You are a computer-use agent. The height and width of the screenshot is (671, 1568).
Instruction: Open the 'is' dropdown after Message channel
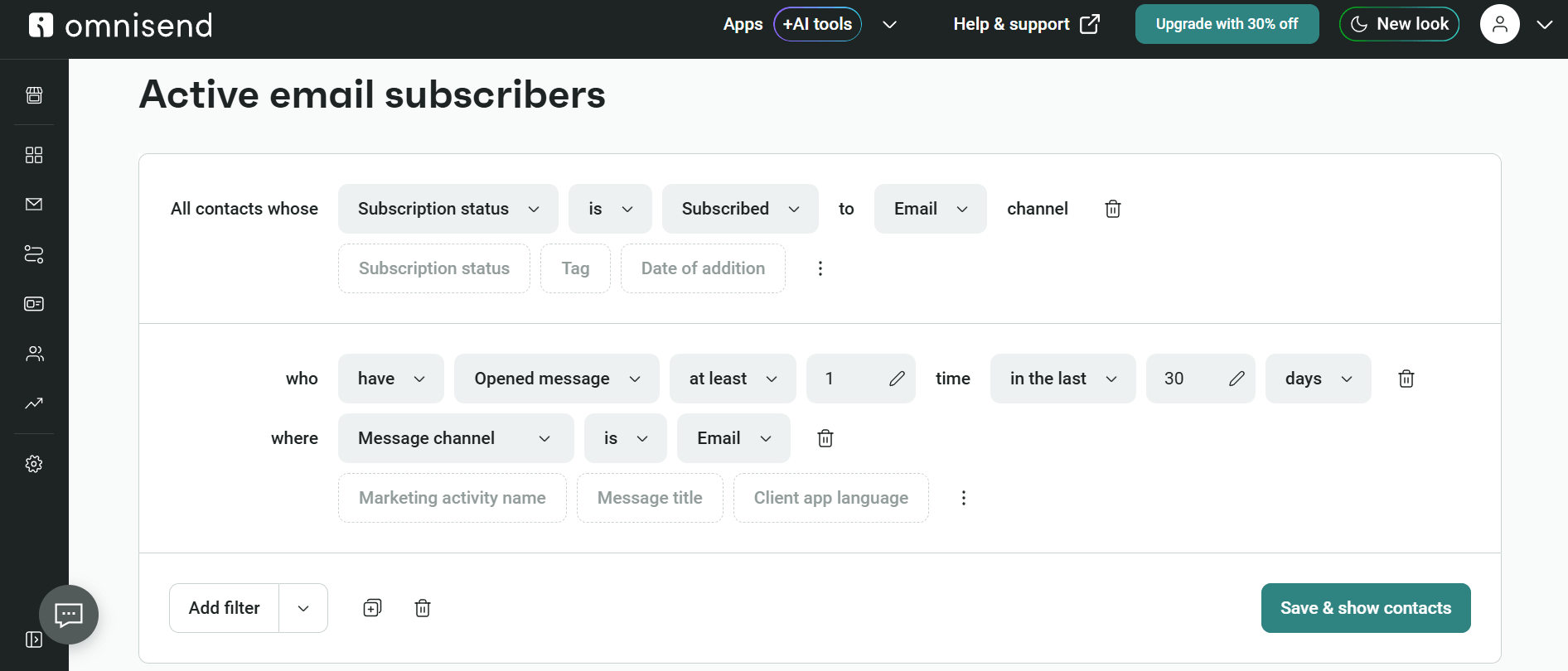coord(626,438)
